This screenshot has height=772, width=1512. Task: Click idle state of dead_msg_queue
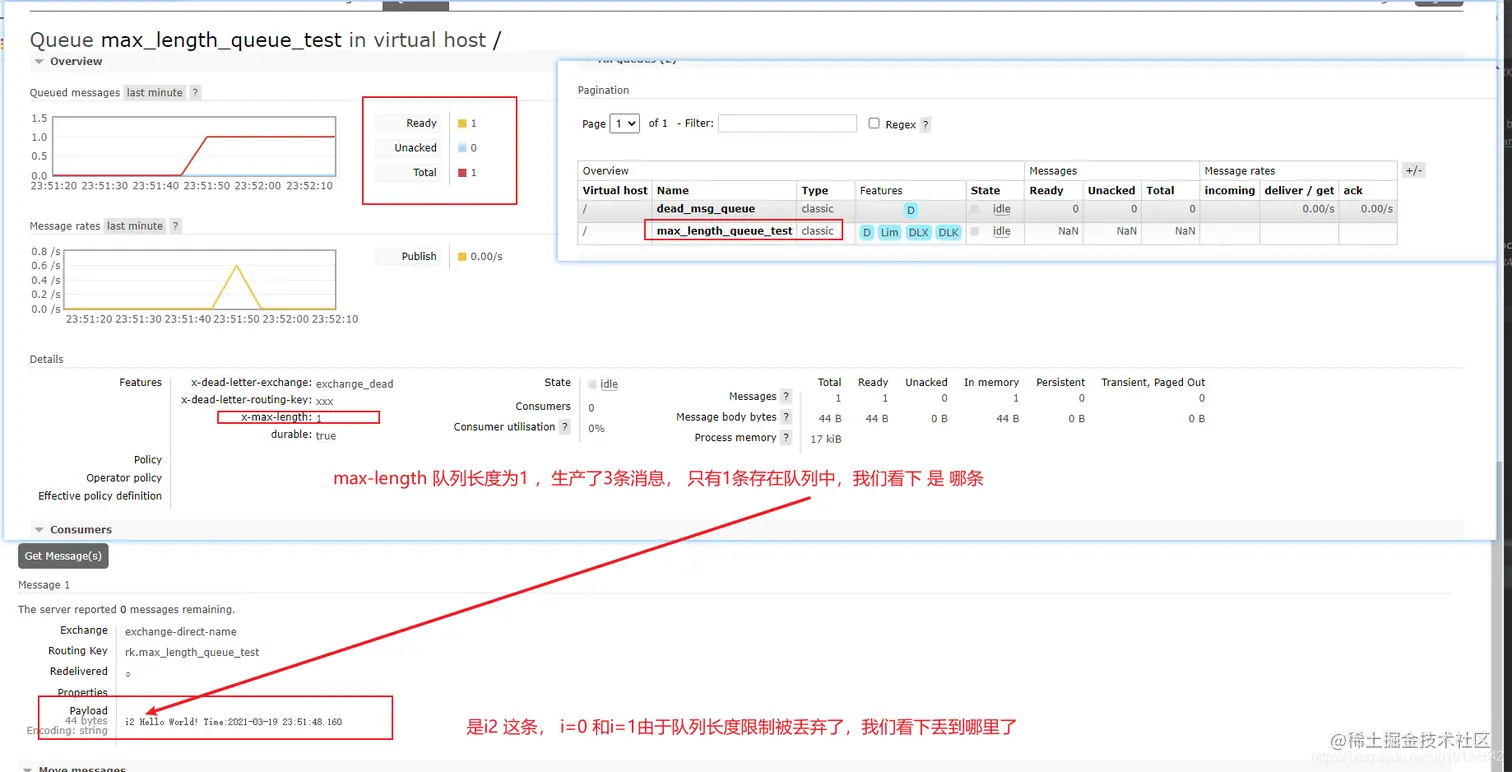coord(1001,209)
